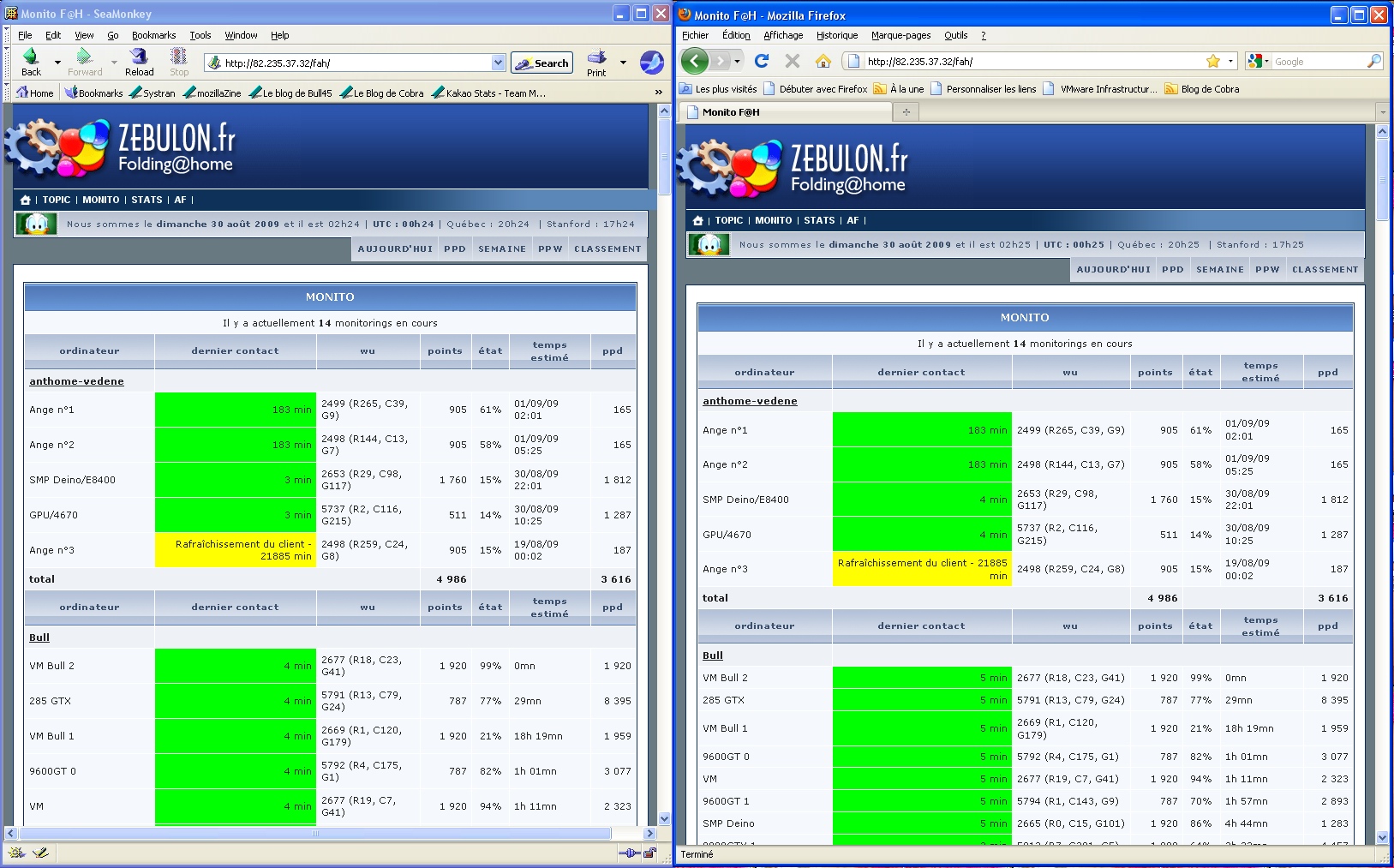Viewport: 1394px width, 868px height.
Task: Click the Mozilla throbber icon in SeaMonkey
Action: point(652,62)
